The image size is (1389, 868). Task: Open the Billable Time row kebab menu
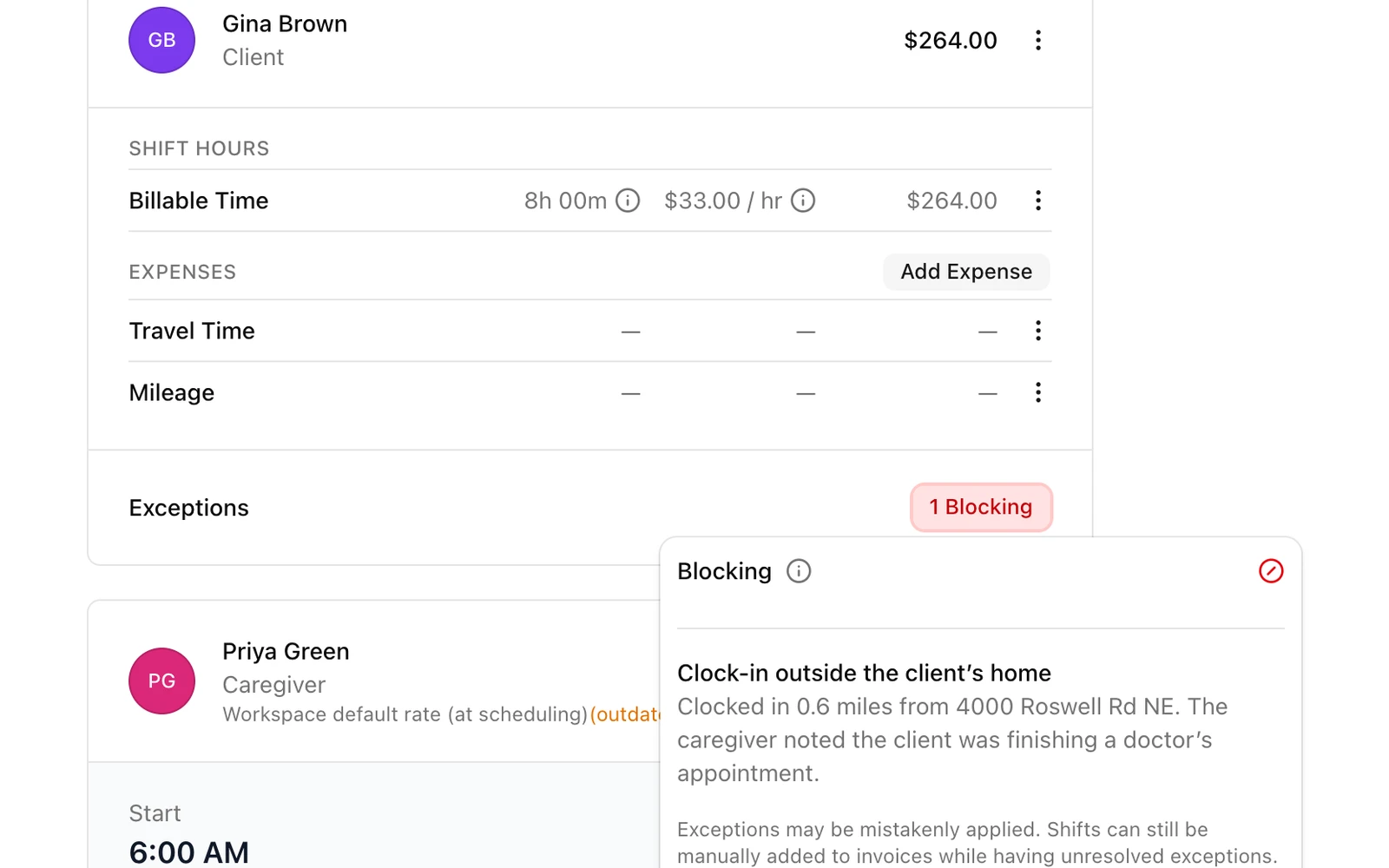(x=1037, y=201)
